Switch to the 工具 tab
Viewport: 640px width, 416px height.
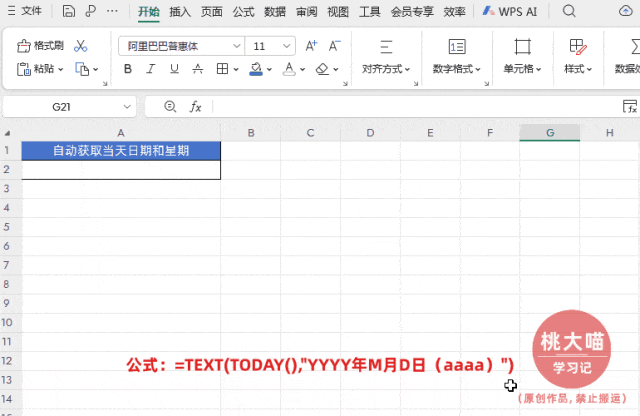click(369, 11)
